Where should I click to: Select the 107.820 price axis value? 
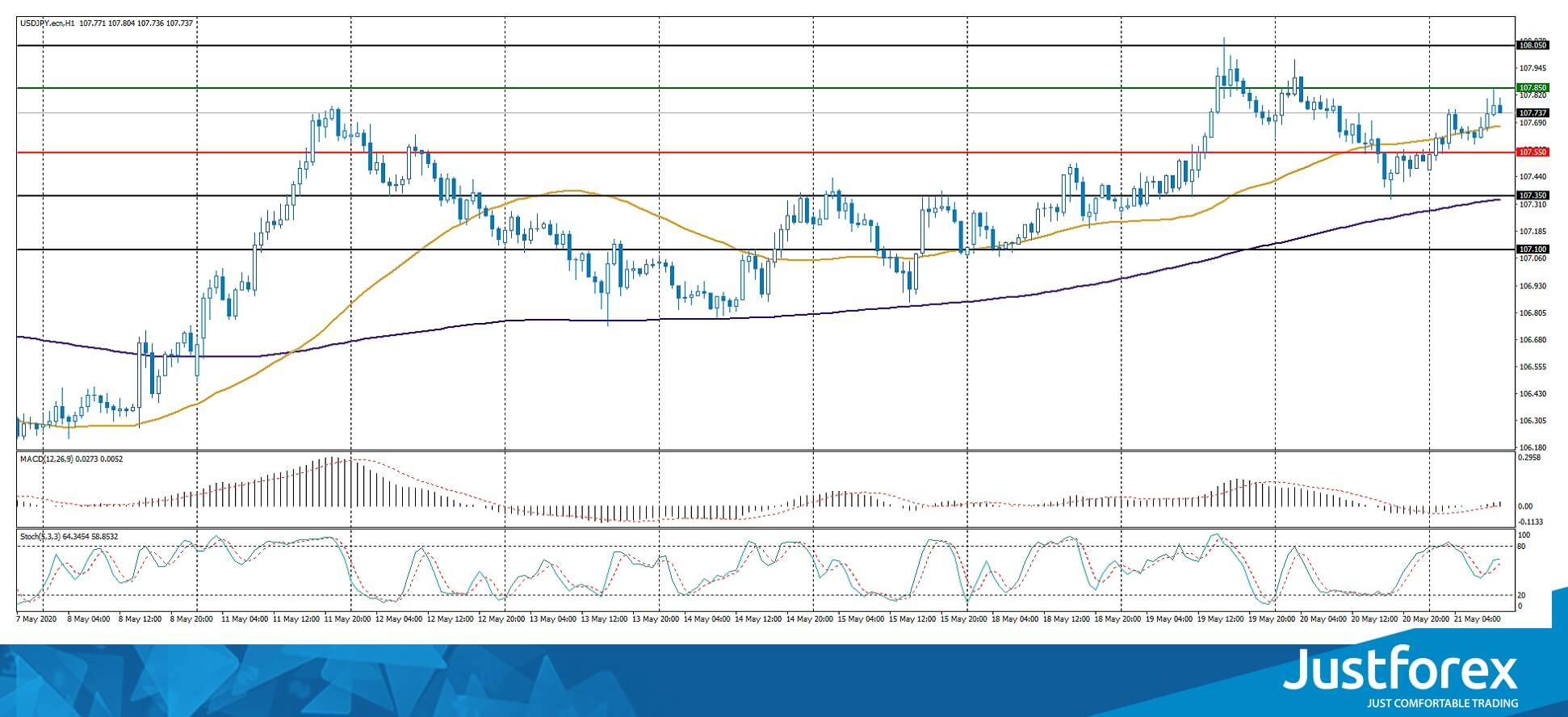pyautogui.click(x=1532, y=96)
